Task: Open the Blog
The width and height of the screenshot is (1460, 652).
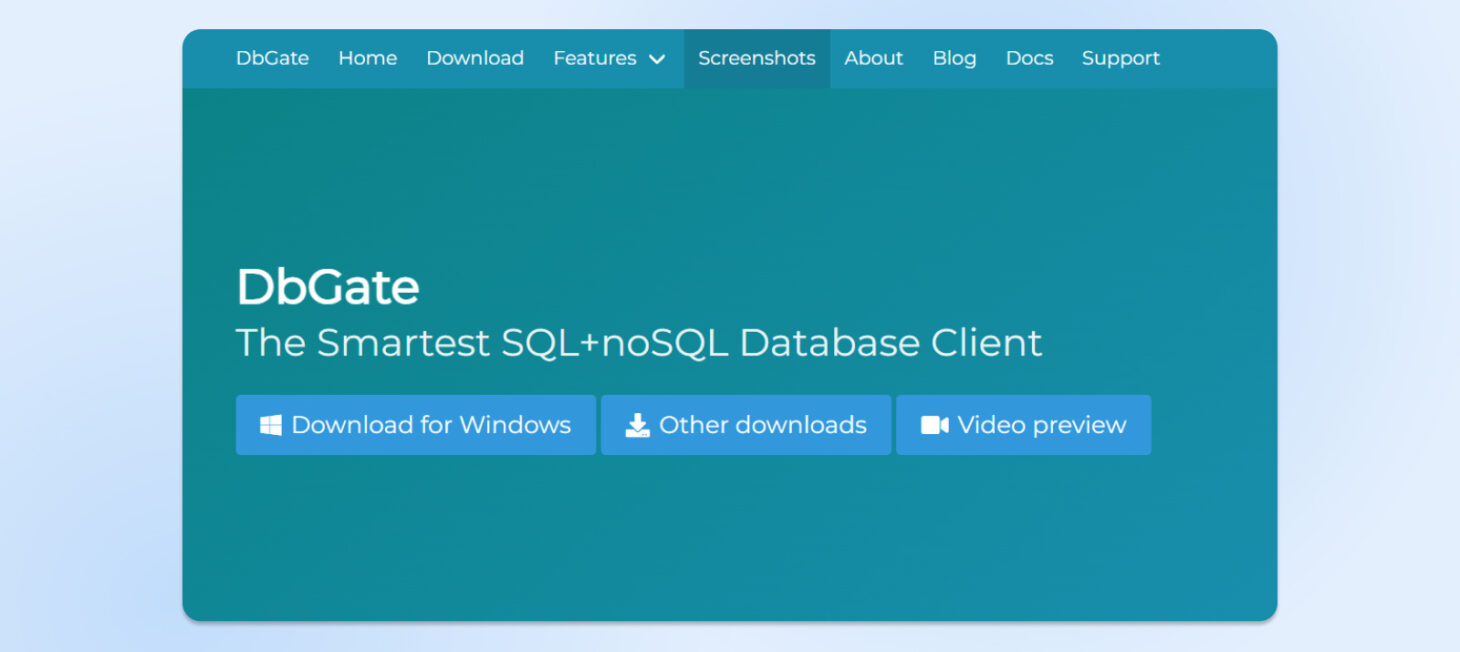Action: click(953, 58)
